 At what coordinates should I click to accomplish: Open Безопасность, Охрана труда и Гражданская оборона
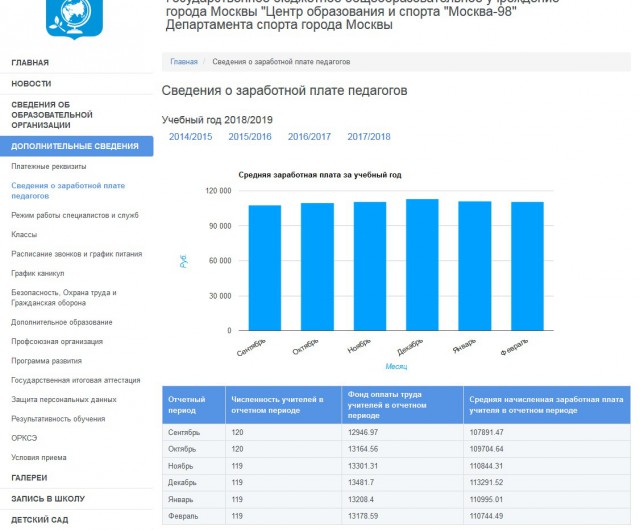pos(64,298)
